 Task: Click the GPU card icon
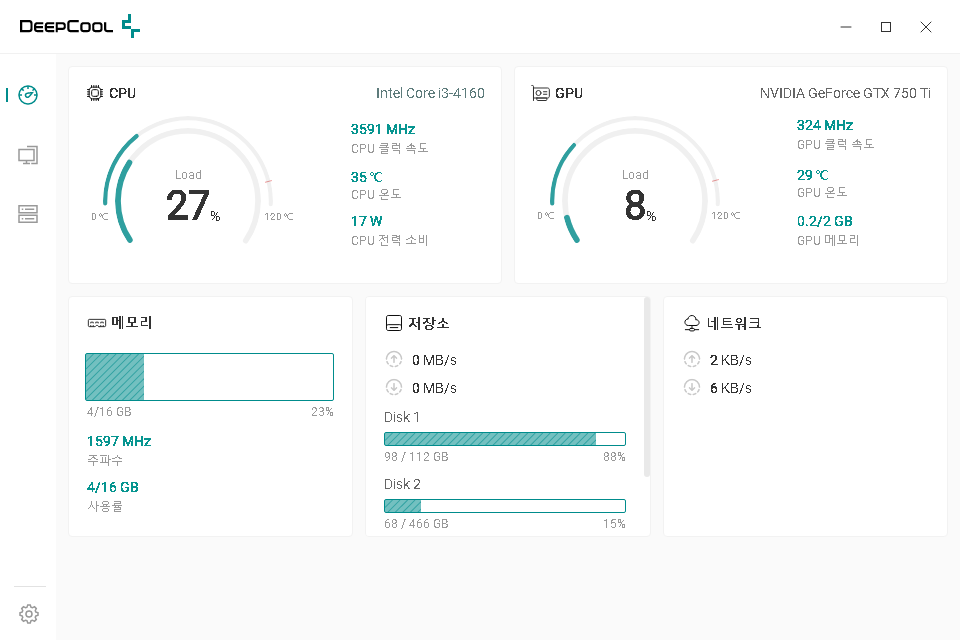[x=541, y=93]
